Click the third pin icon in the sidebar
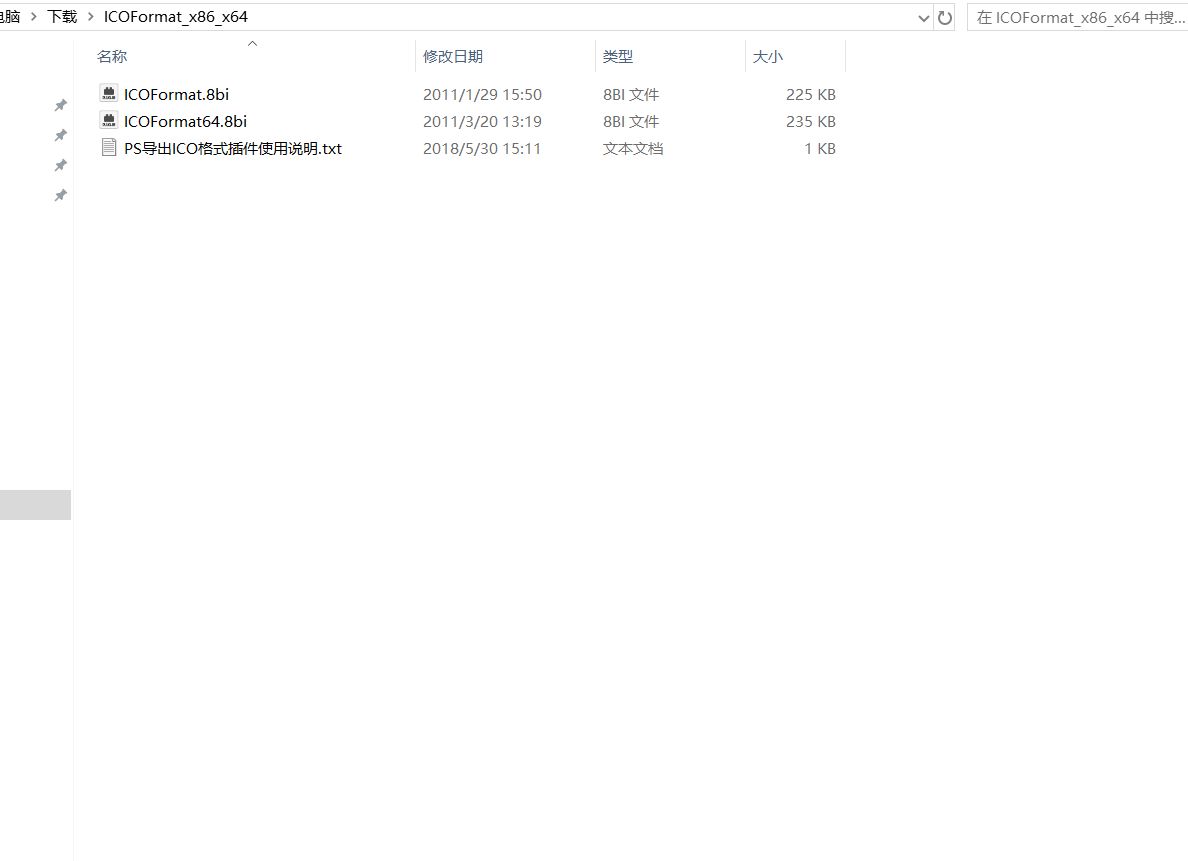Image resolution: width=1188 pixels, height=861 pixels. tap(60, 164)
